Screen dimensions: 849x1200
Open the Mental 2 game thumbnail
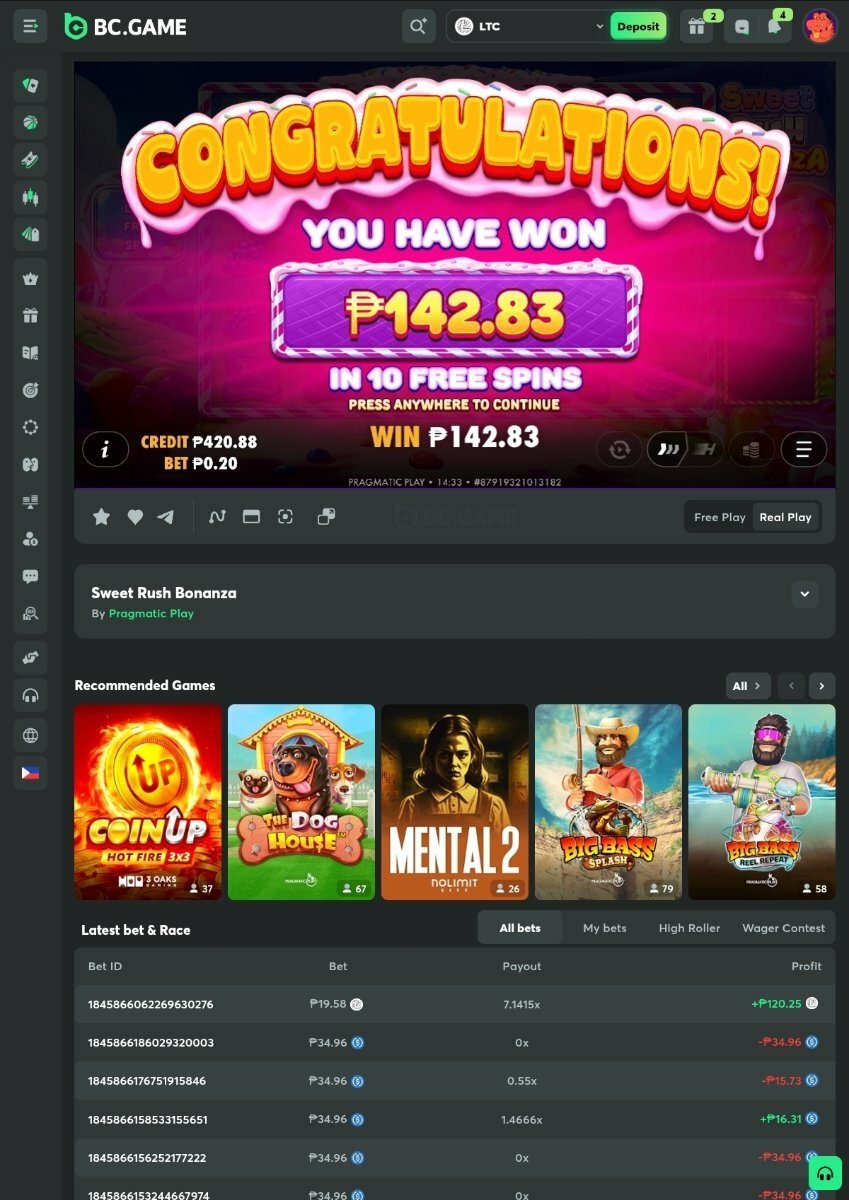tap(455, 802)
